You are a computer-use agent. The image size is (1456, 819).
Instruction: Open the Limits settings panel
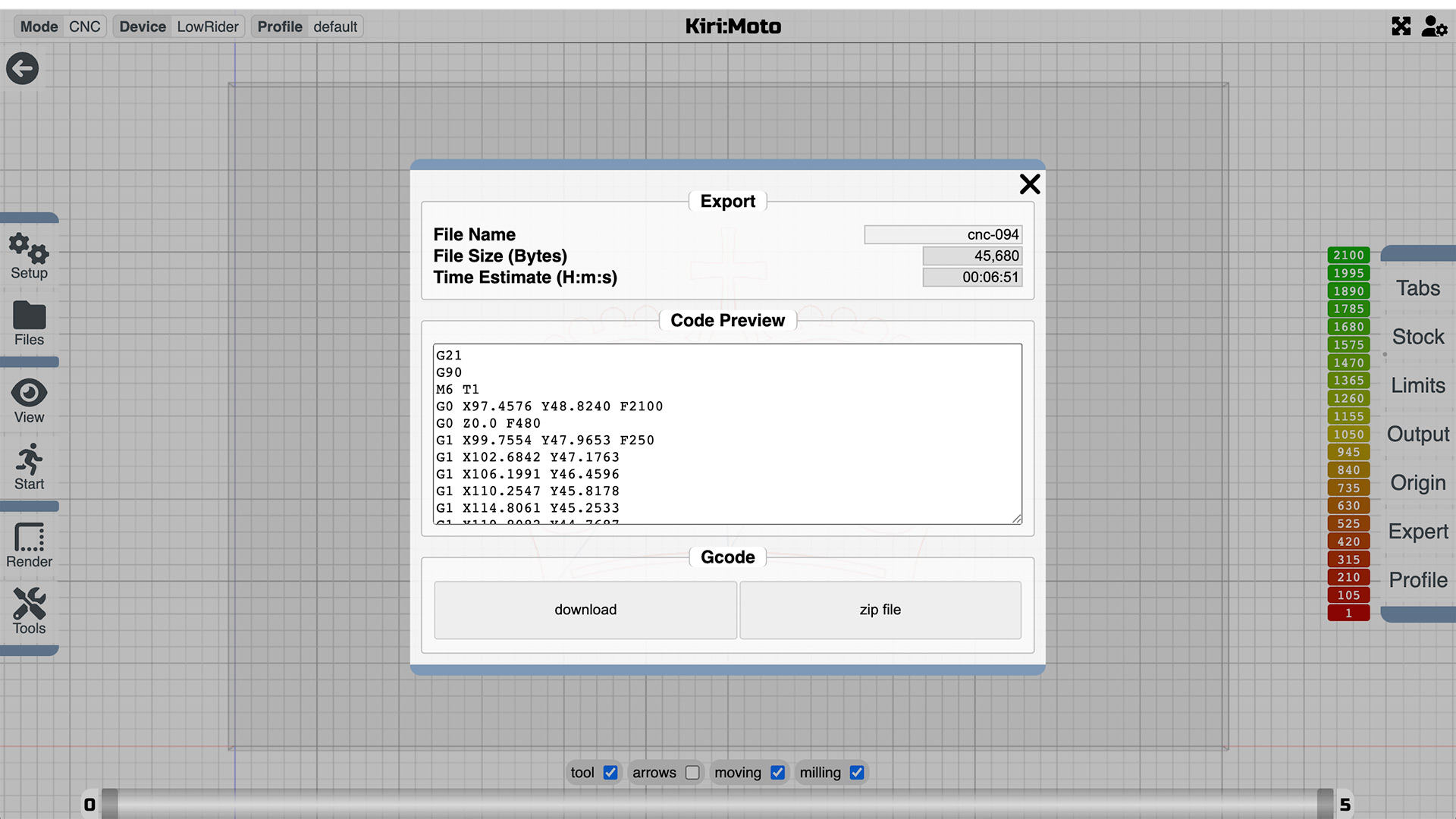(x=1418, y=385)
